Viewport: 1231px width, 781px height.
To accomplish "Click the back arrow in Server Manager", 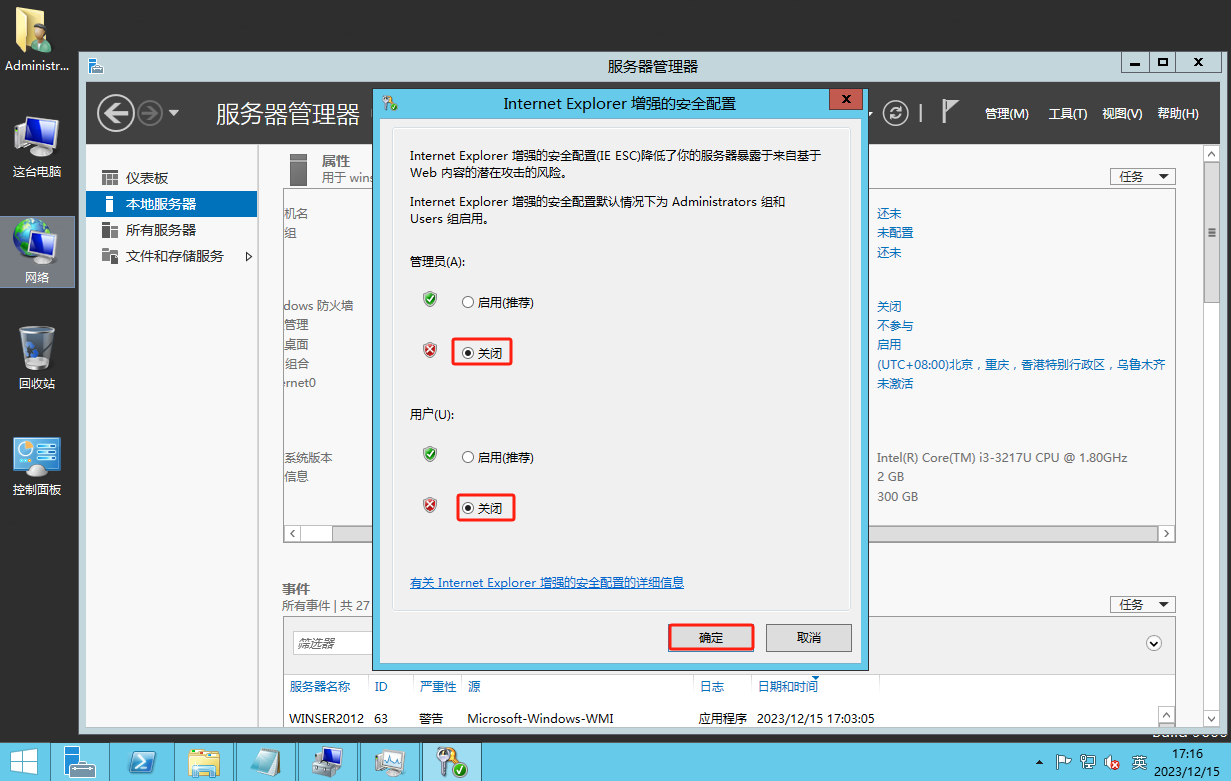I will [x=116, y=113].
